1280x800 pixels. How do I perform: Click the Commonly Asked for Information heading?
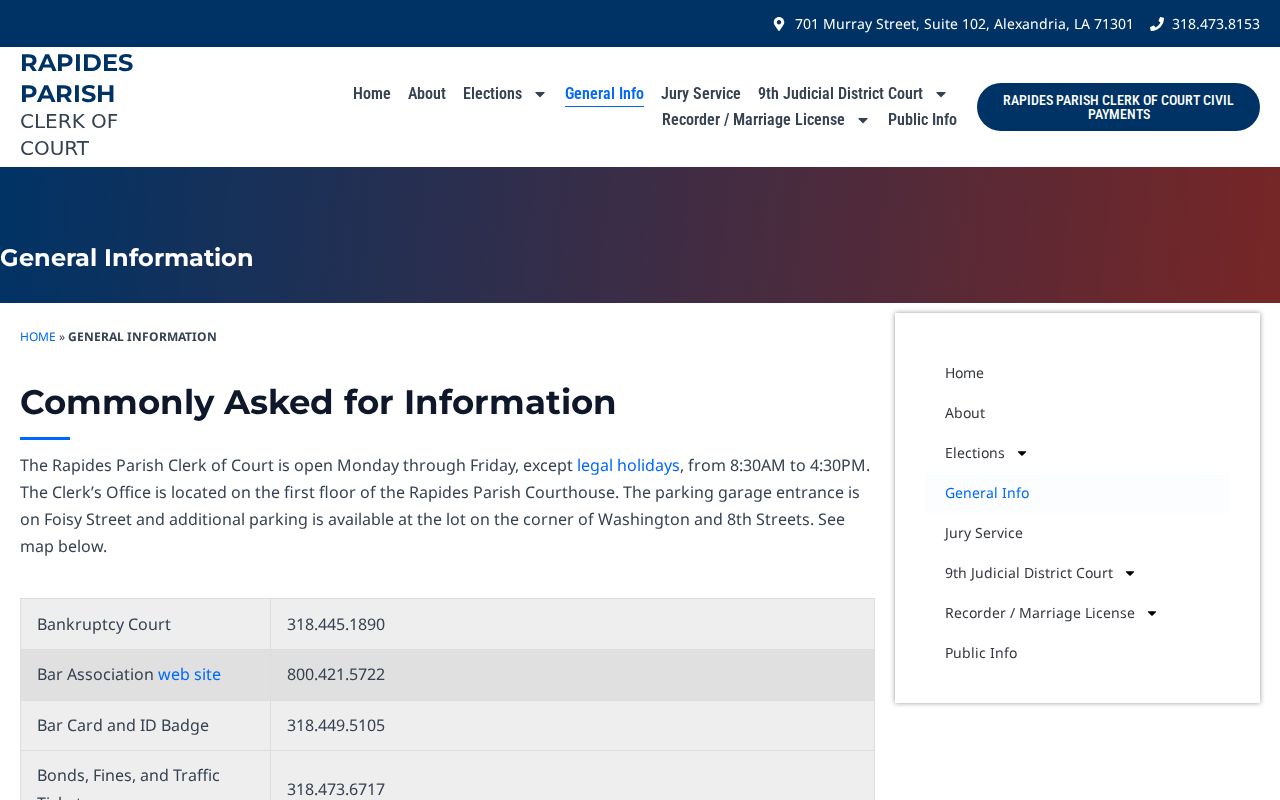click(x=318, y=402)
